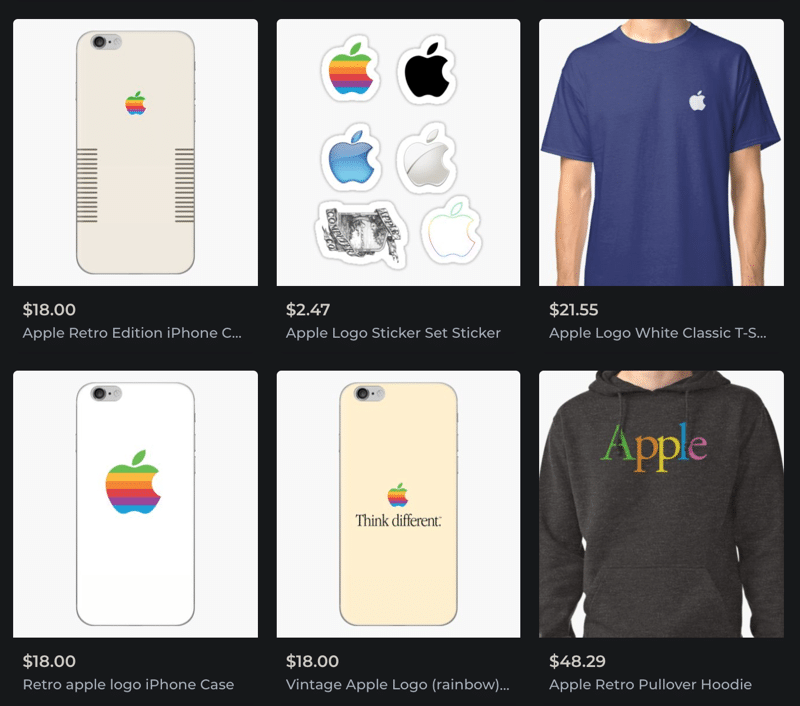Image resolution: width=800 pixels, height=706 pixels.
Task: Open the Apple Retro Edition iPhone case thumbnail
Action: point(135,153)
